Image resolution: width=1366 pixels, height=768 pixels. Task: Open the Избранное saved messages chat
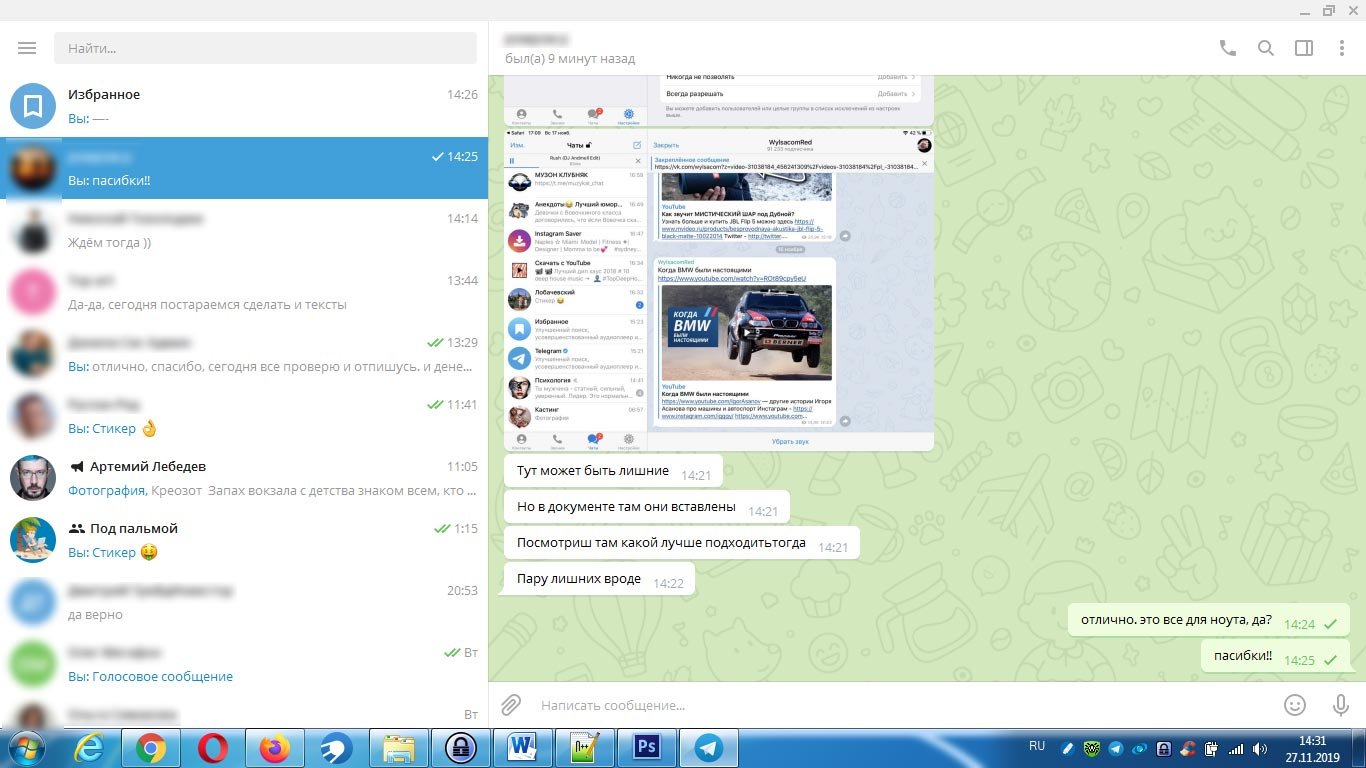244,106
